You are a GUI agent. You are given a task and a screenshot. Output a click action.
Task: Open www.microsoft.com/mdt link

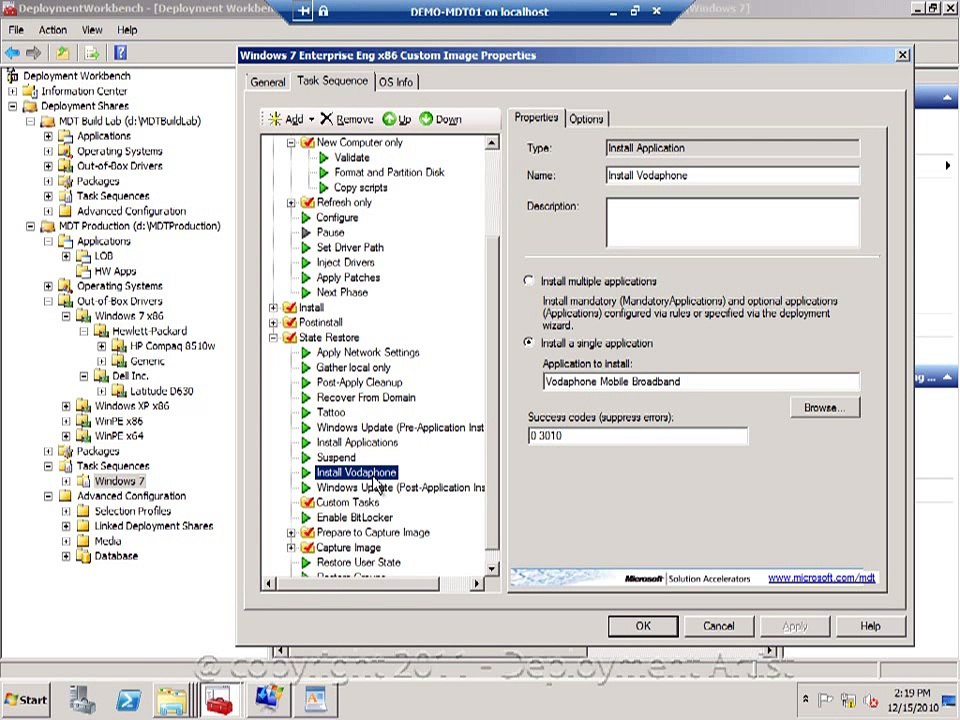pyautogui.click(x=822, y=578)
